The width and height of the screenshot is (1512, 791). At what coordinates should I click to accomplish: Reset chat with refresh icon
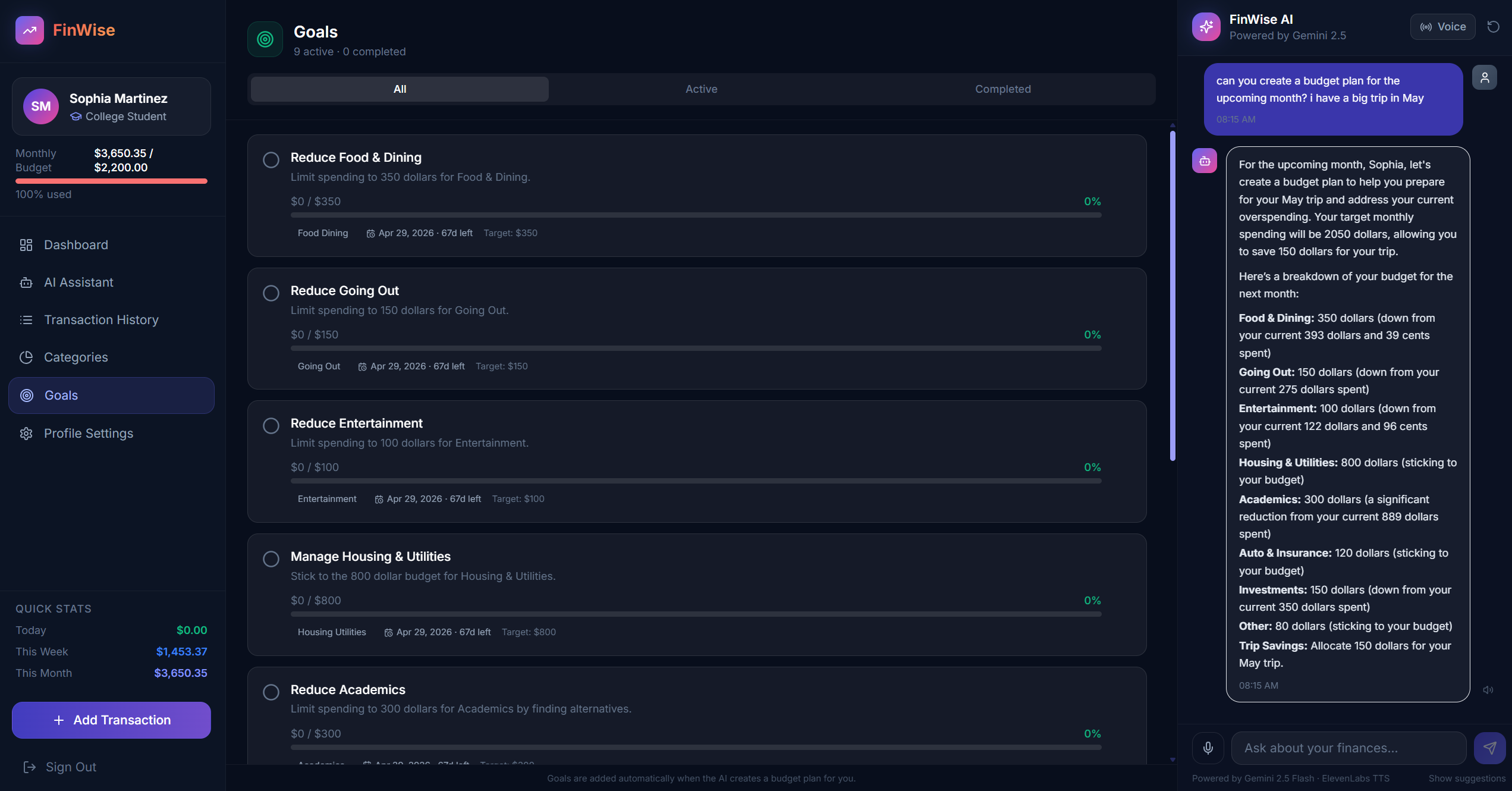tap(1493, 27)
